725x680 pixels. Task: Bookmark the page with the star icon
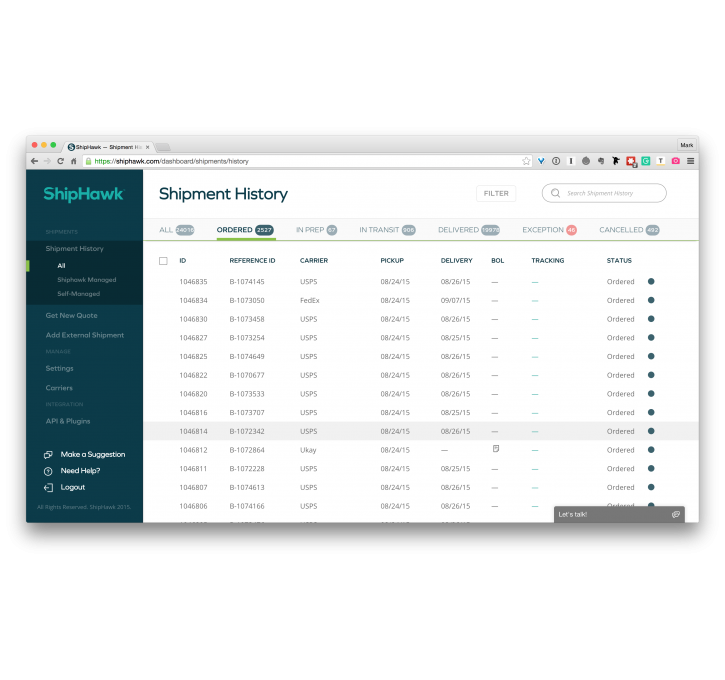click(x=526, y=161)
